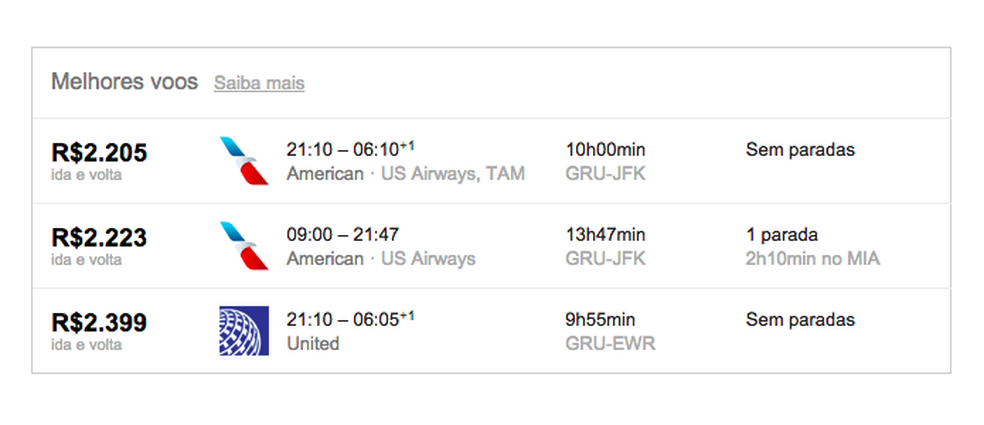Open the 'Saiba mais' link
This screenshot has height=425, width=984.
(259, 83)
